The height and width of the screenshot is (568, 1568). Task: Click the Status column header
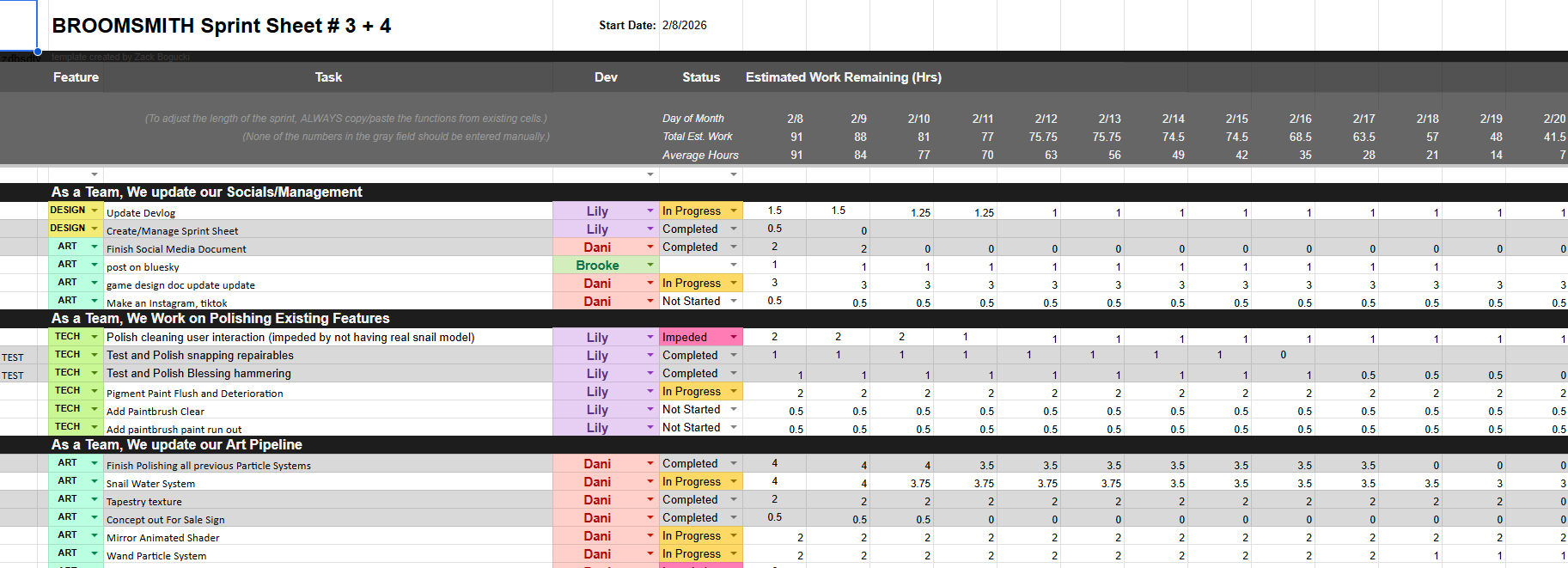(701, 77)
